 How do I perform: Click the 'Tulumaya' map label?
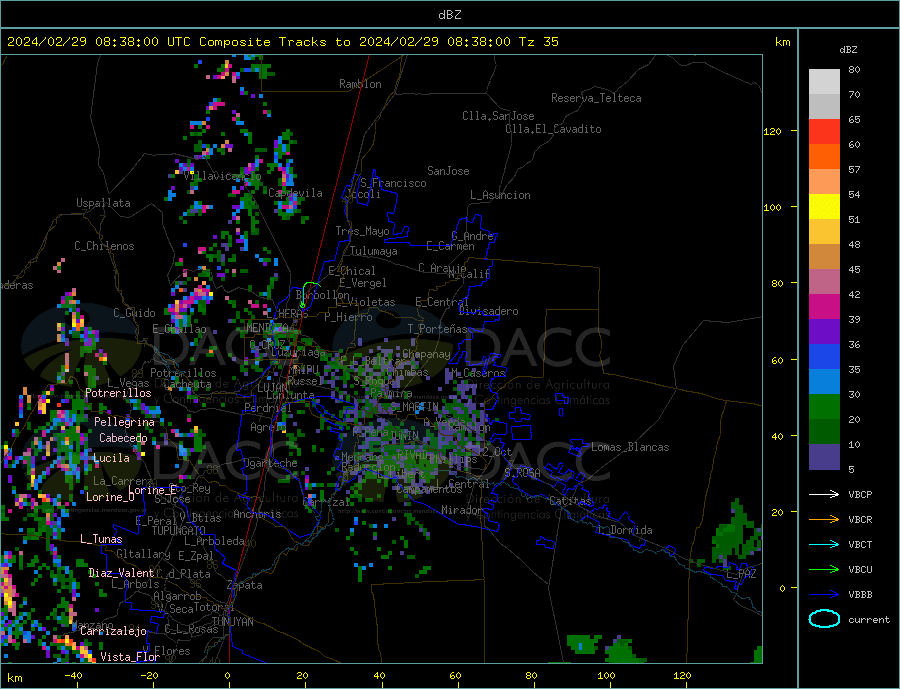(x=374, y=251)
